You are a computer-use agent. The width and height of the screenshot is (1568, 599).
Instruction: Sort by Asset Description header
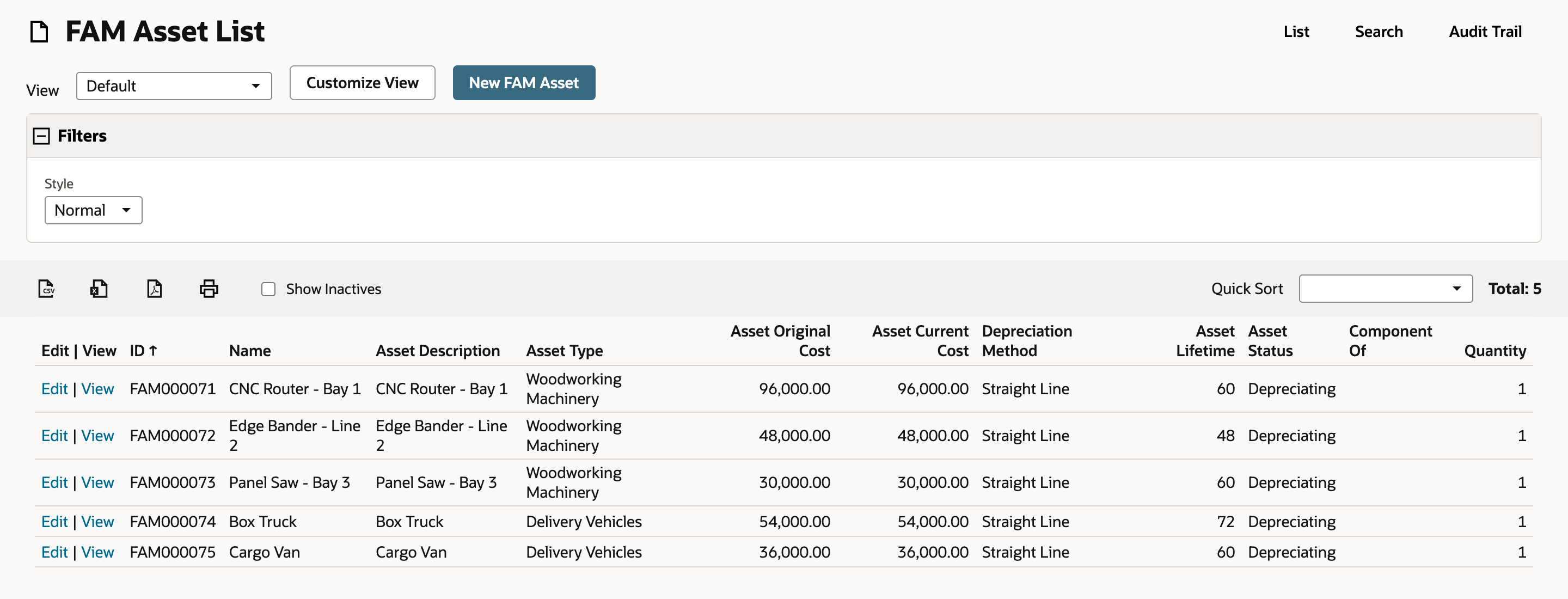tap(438, 351)
